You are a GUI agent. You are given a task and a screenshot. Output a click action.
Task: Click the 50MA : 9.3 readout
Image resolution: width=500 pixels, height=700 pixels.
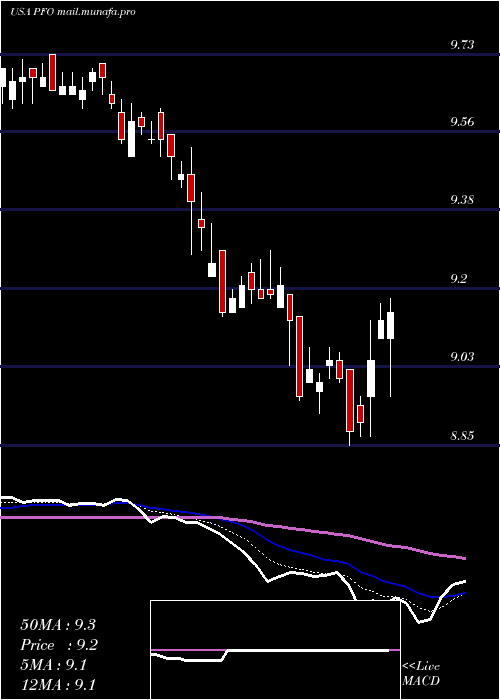(58, 625)
